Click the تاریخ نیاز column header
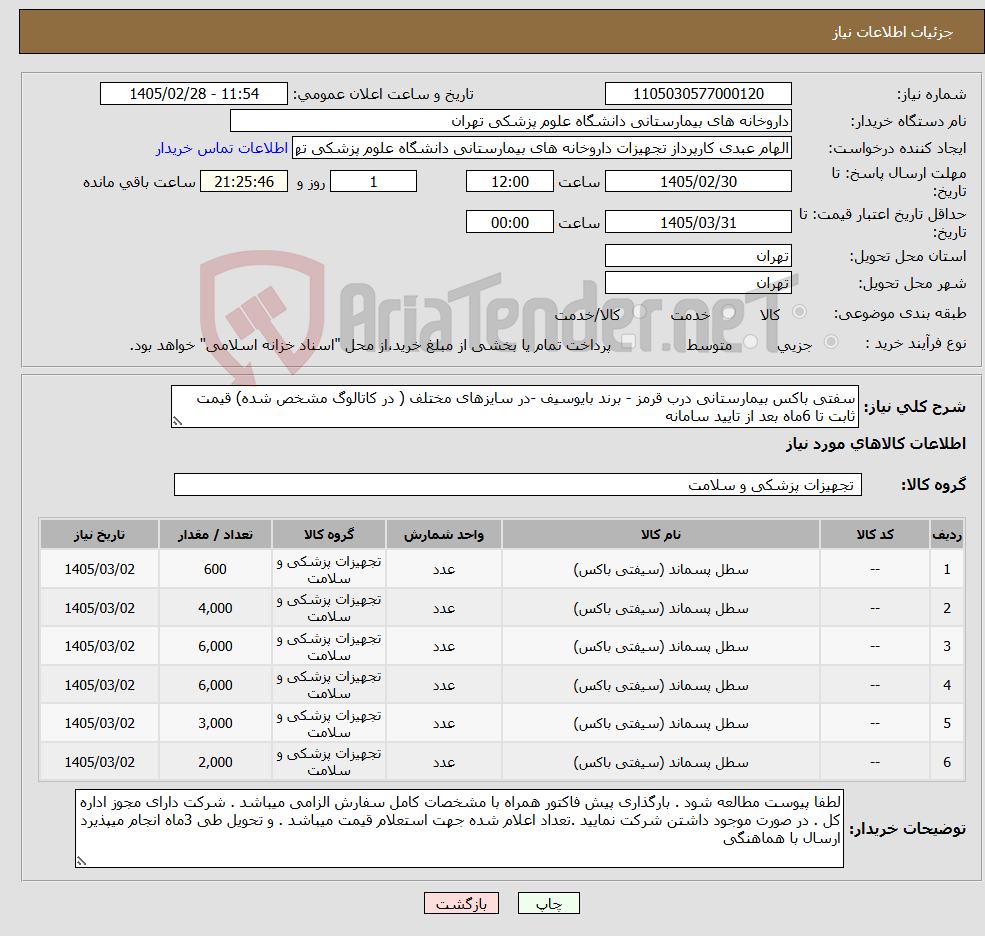The image size is (985, 936). [99, 535]
